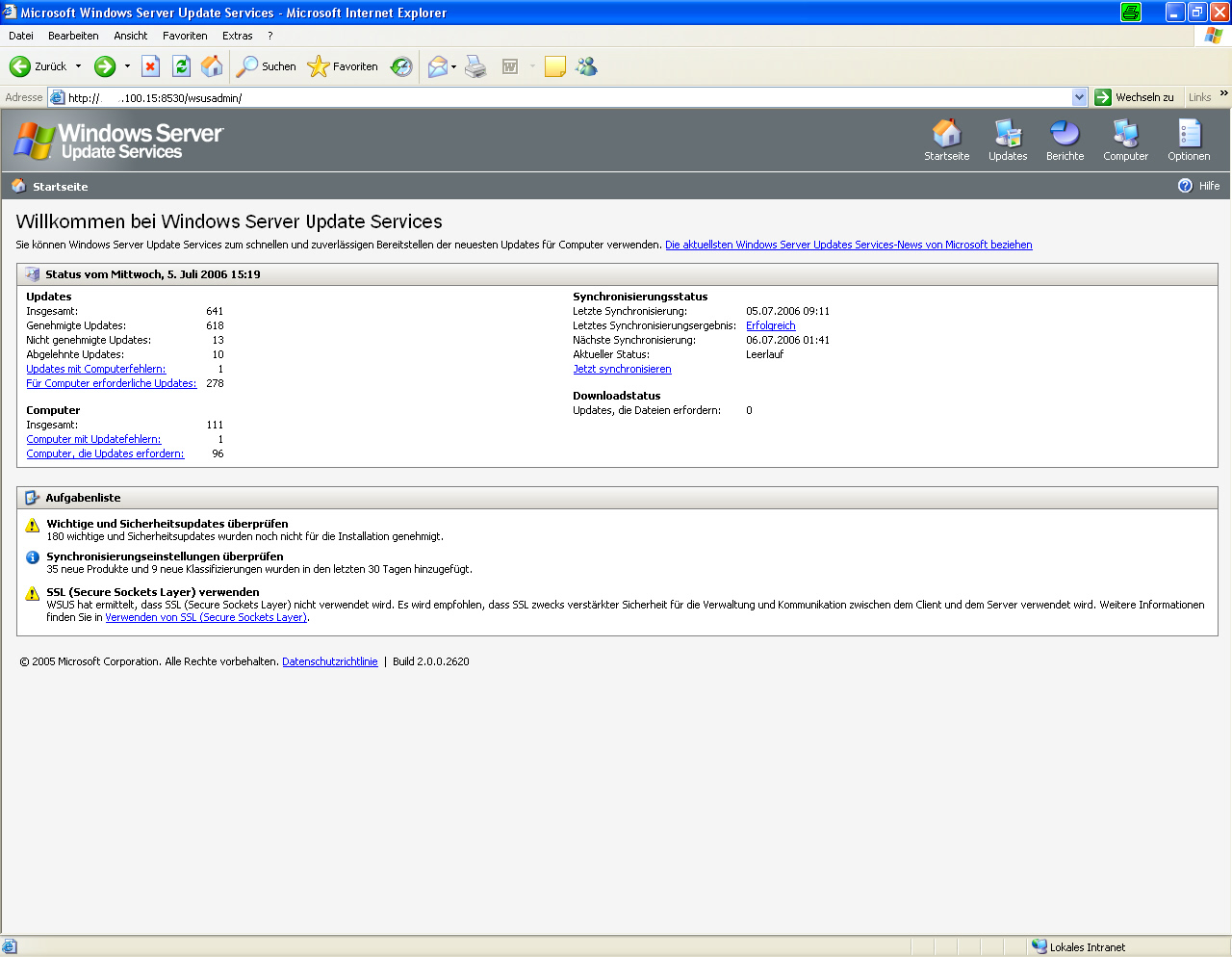This screenshot has height=957, width=1232.
Task: Click the Aufgabenliste header icon
Action: tap(33, 498)
